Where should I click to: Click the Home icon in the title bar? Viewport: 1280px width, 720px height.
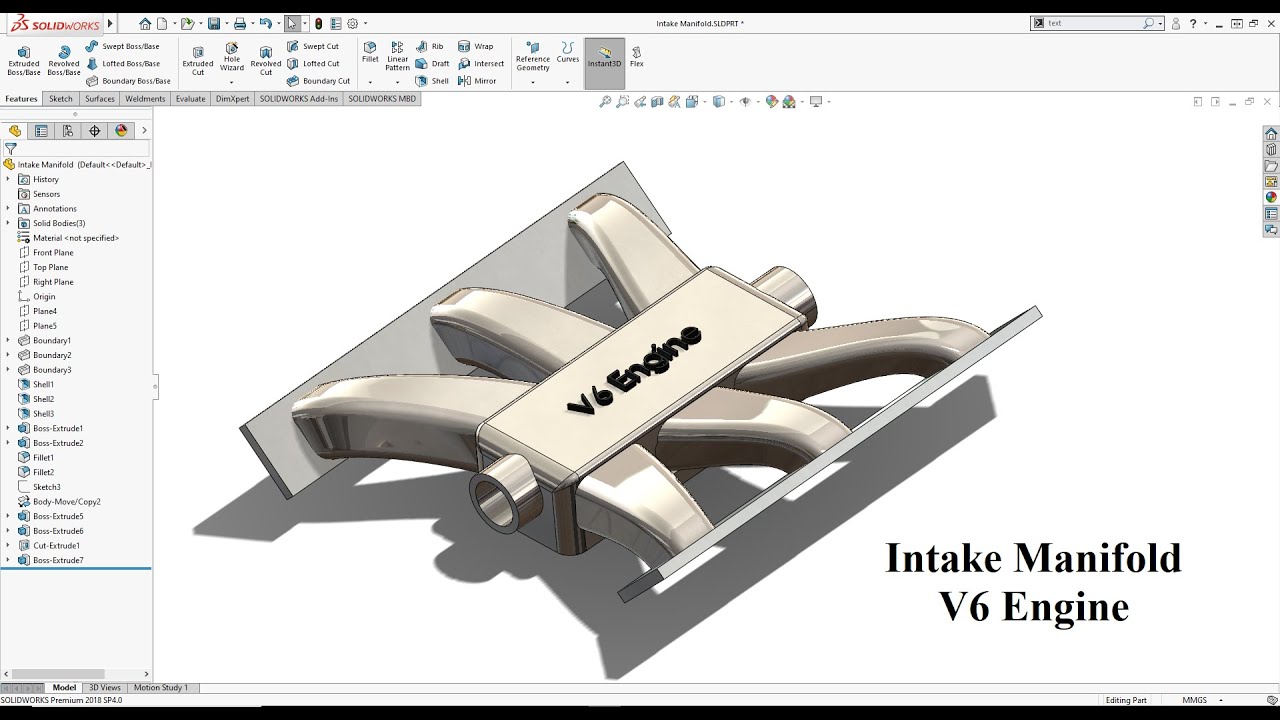pos(145,23)
